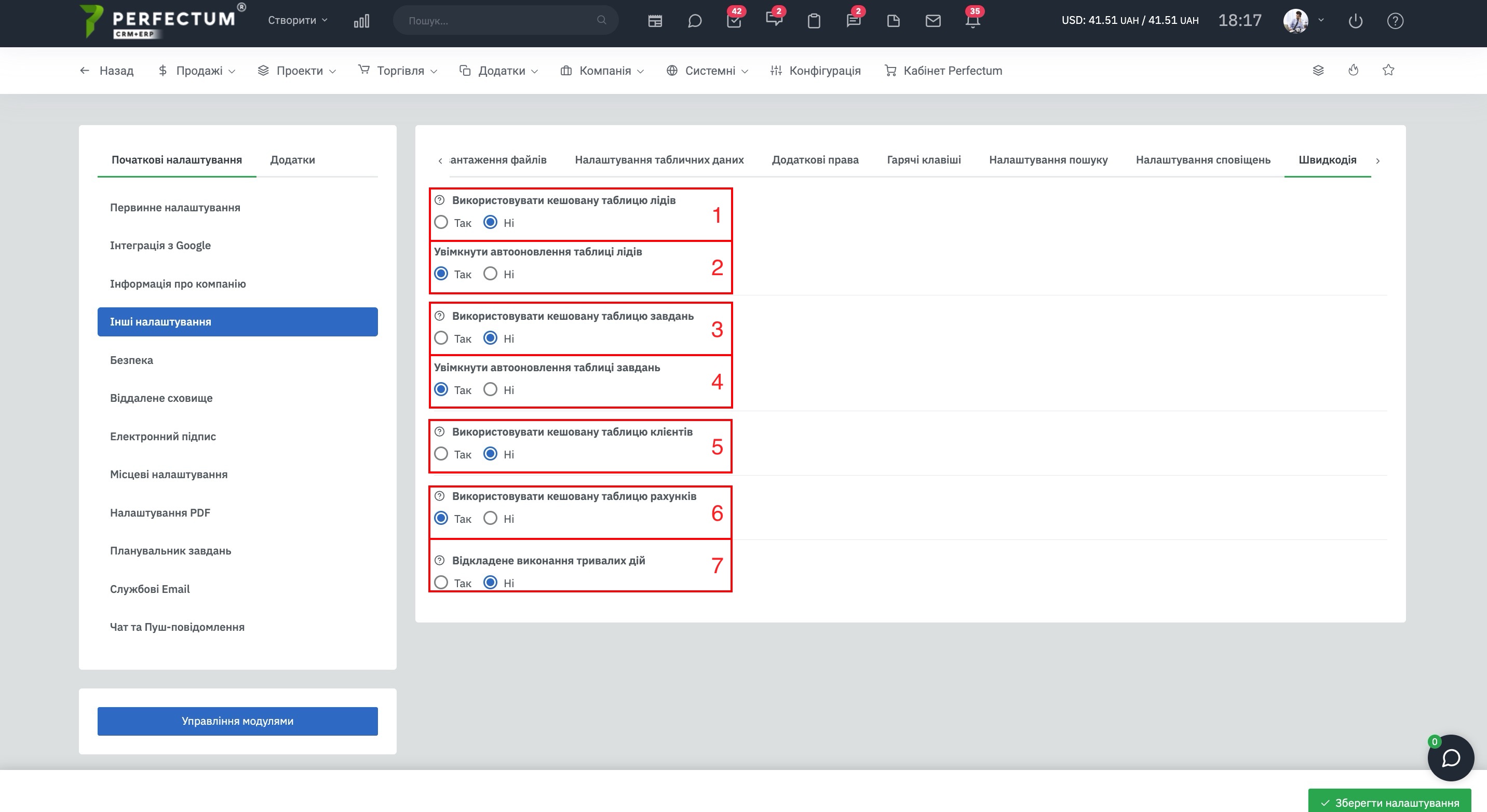Click help icon beside cached tasks table option
The image size is (1487, 812).
439,316
